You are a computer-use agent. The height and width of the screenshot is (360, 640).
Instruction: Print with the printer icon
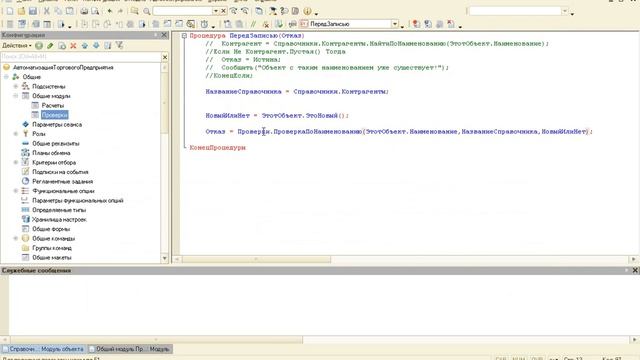coord(84,11)
